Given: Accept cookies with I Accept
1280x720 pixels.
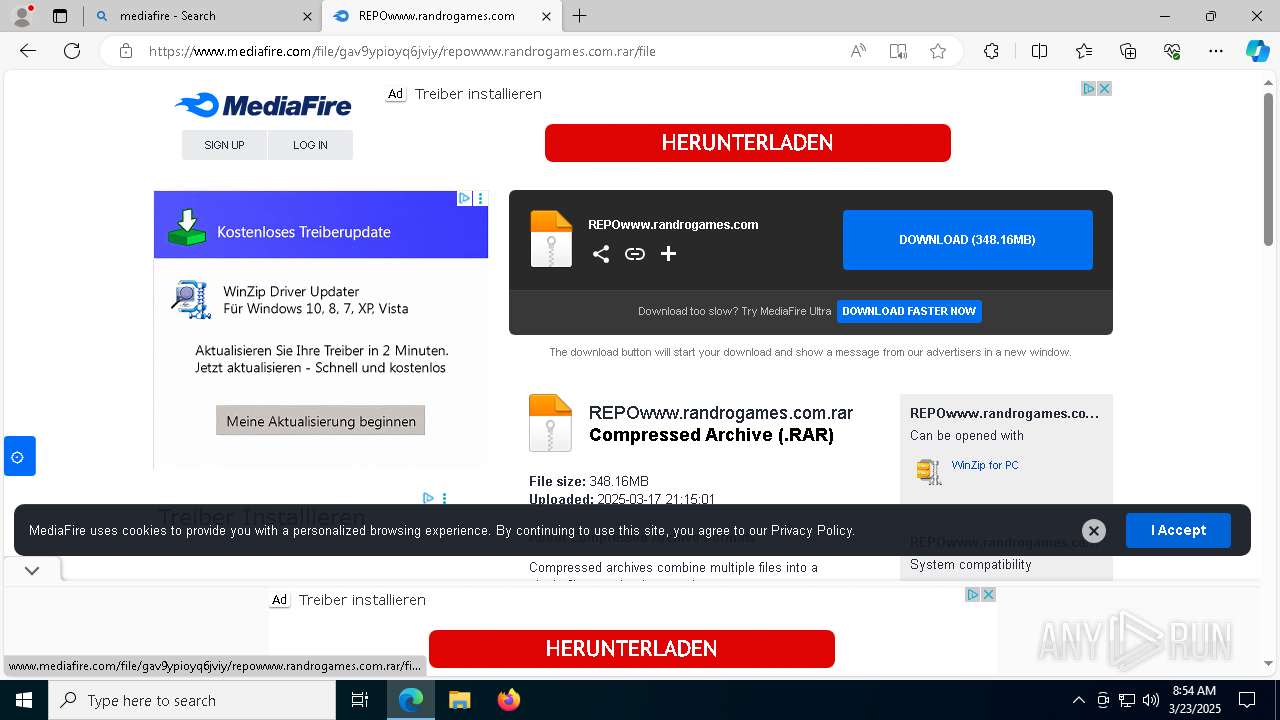Looking at the screenshot, I should [x=1178, y=530].
